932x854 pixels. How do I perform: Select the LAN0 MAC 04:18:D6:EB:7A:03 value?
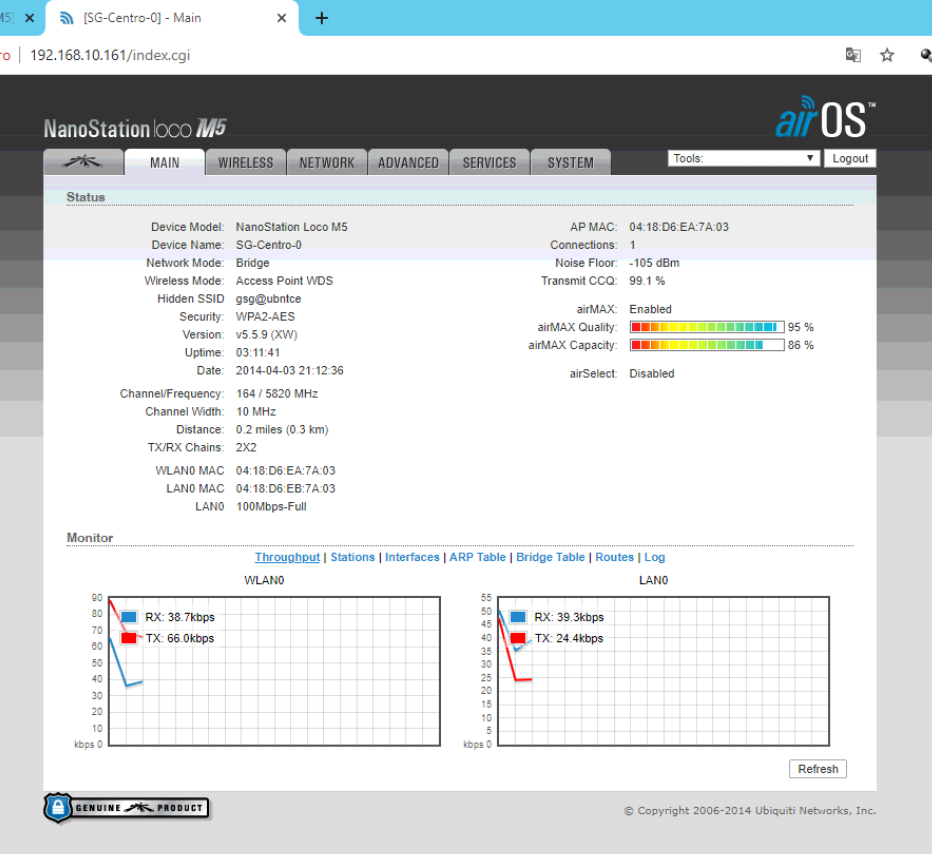click(x=285, y=489)
